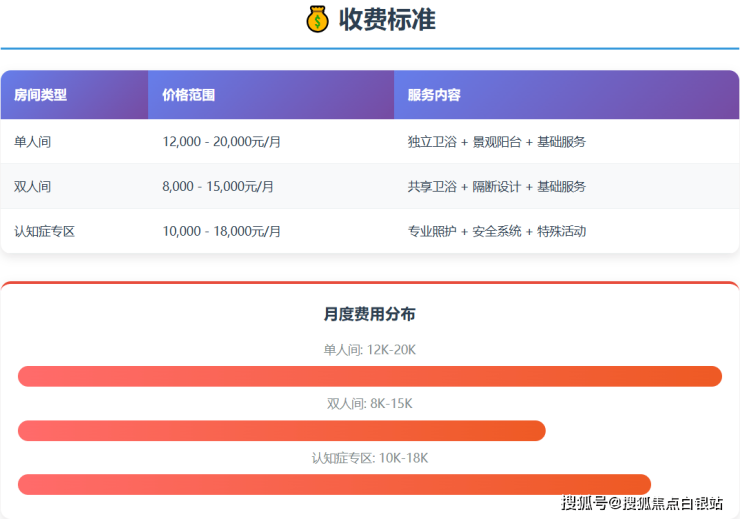
Task: Select the 服务内容 column header
Action: [x=434, y=95]
